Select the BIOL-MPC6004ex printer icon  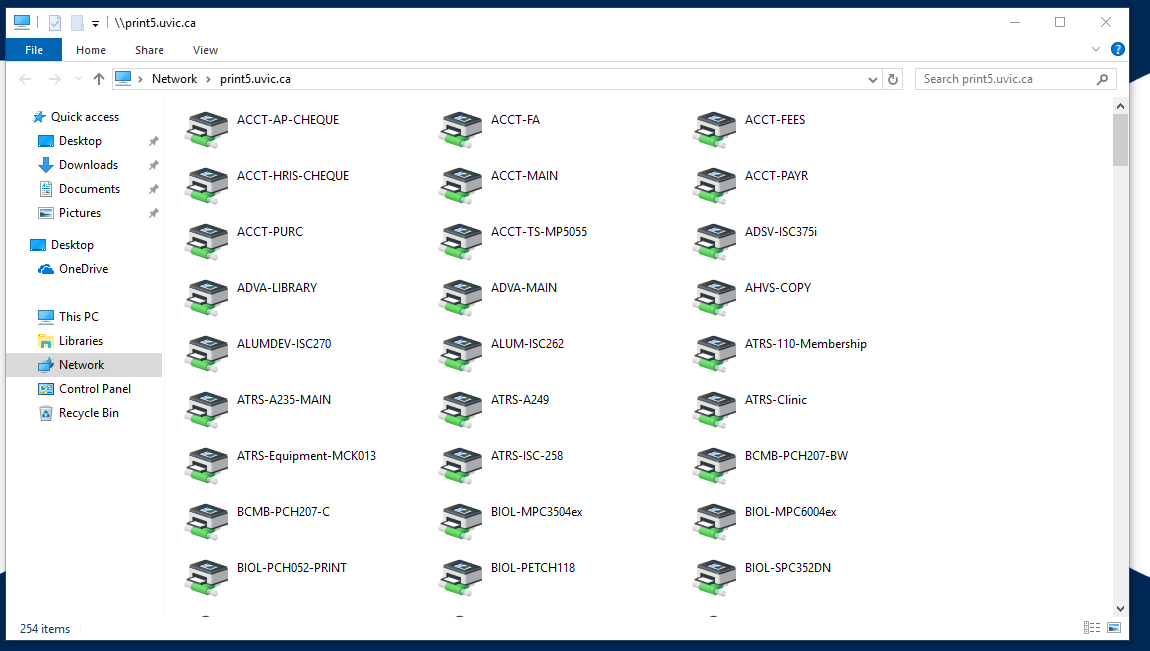coord(714,521)
